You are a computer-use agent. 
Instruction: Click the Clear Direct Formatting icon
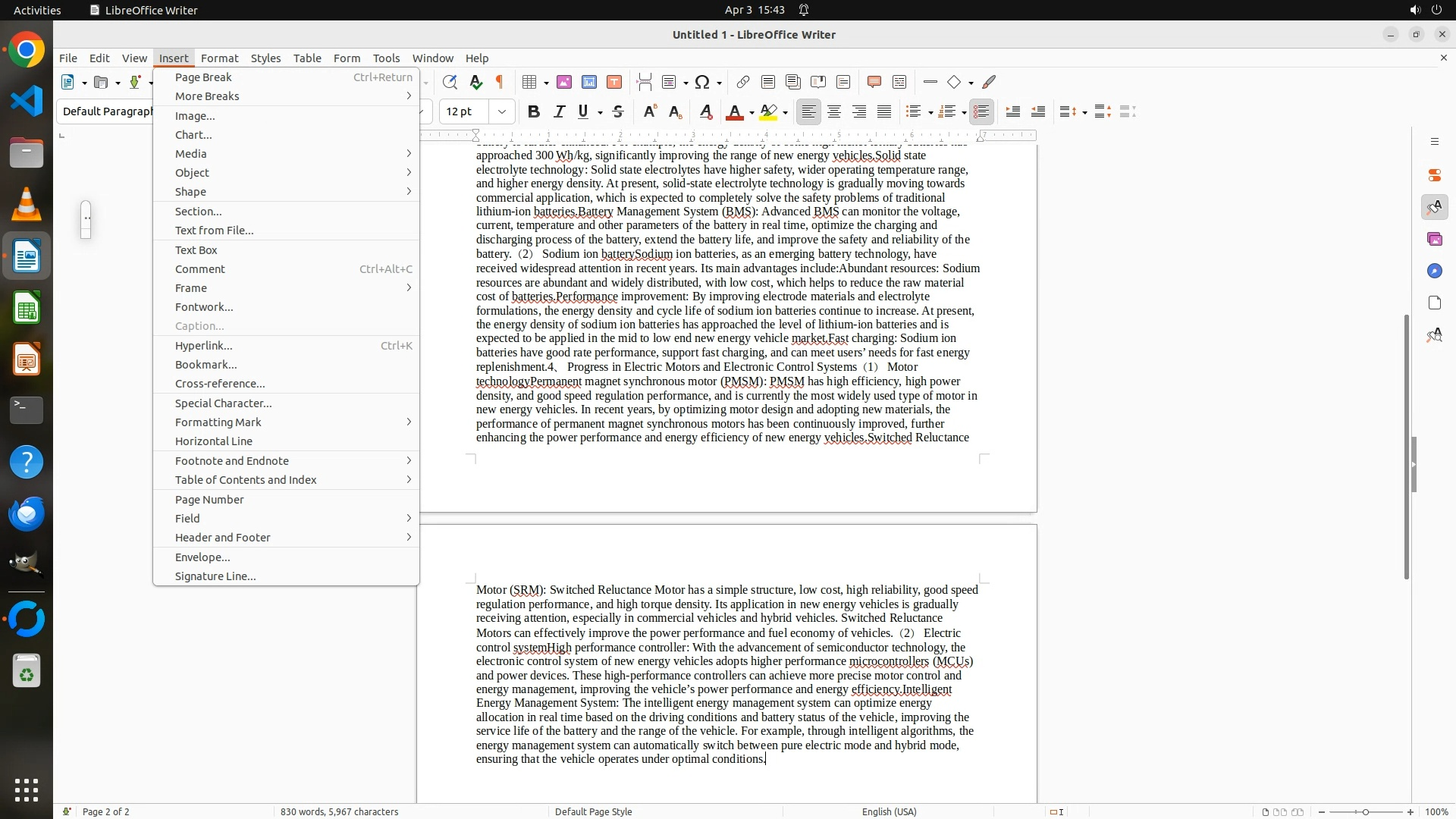[x=706, y=112]
